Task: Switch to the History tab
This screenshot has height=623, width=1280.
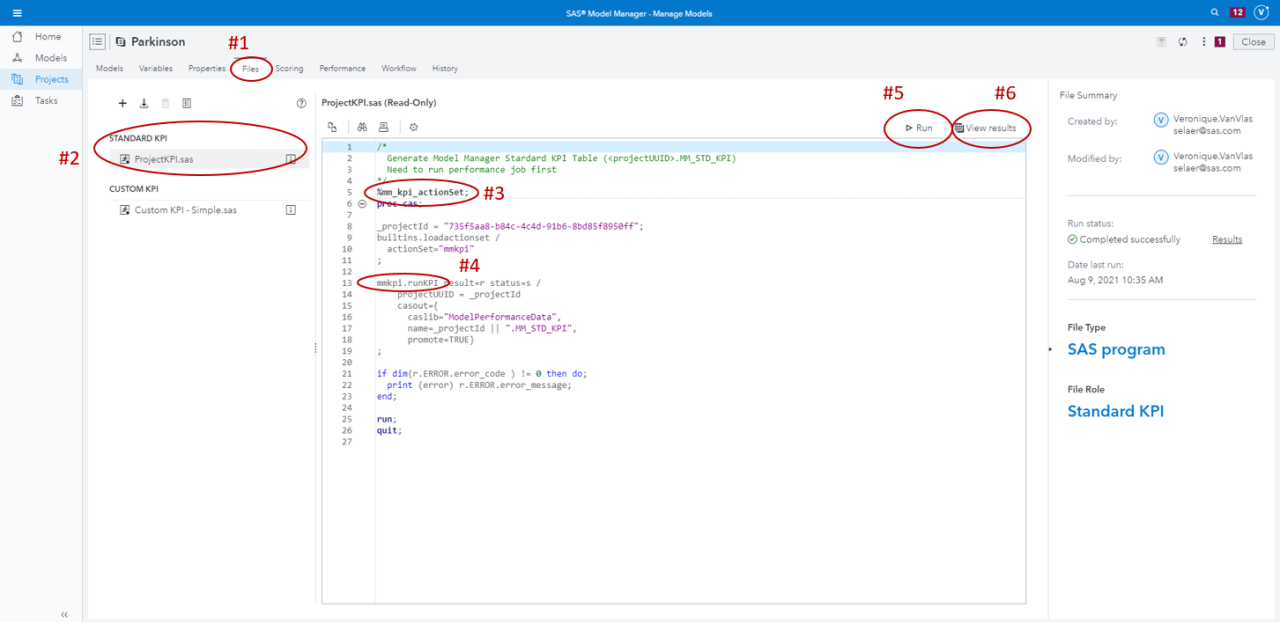Action: pos(445,69)
